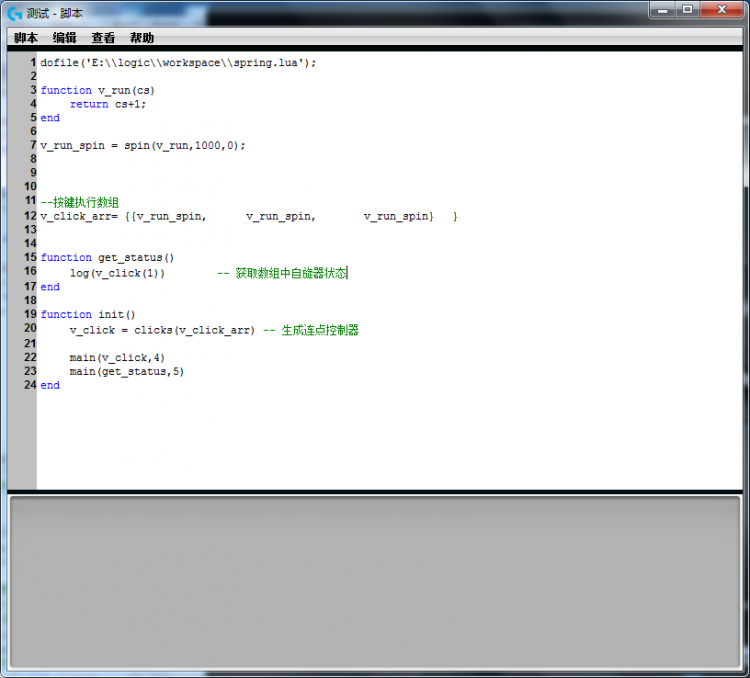Click the green comment --按键执行数组
This screenshot has width=750, height=678.
pyautogui.click(x=80, y=202)
